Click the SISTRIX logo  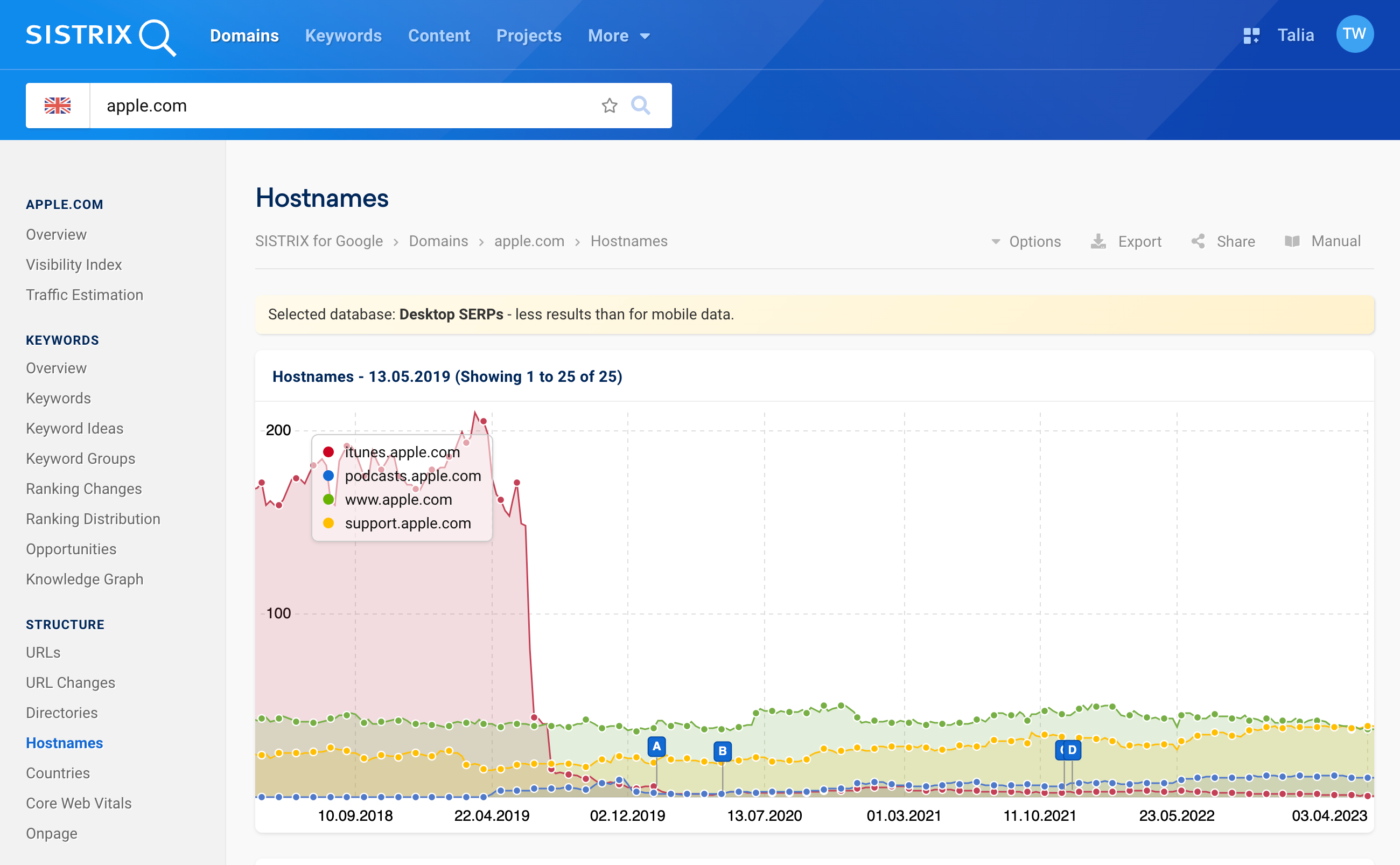click(x=101, y=37)
